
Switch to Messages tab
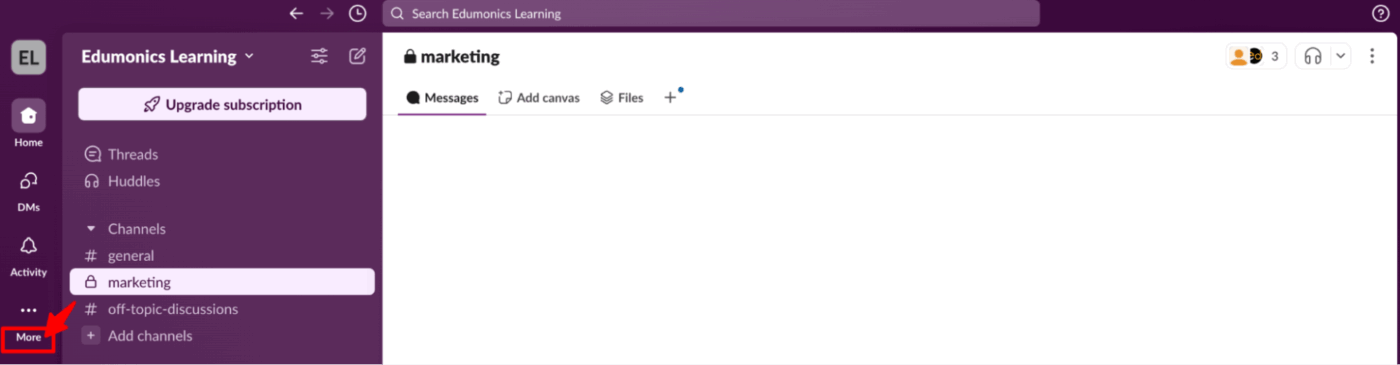pyautogui.click(x=442, y=98)
